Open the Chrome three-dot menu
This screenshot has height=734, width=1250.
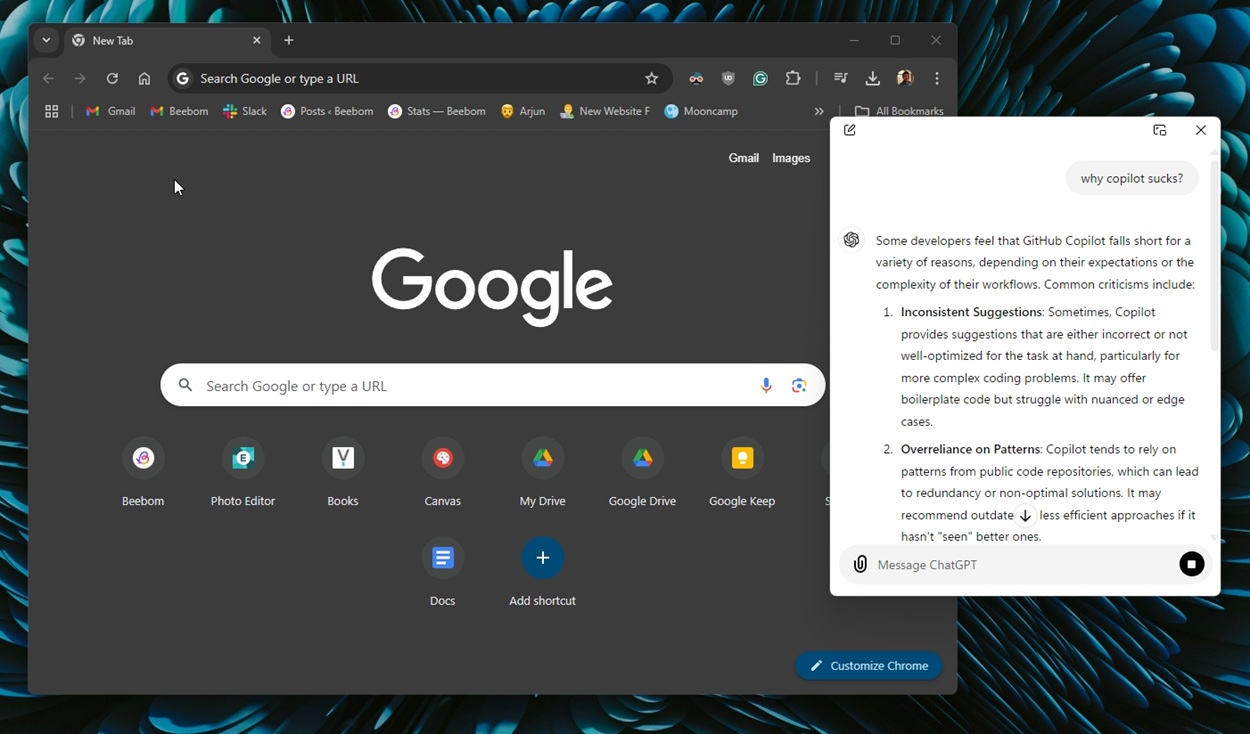click(x=936, y=78)
